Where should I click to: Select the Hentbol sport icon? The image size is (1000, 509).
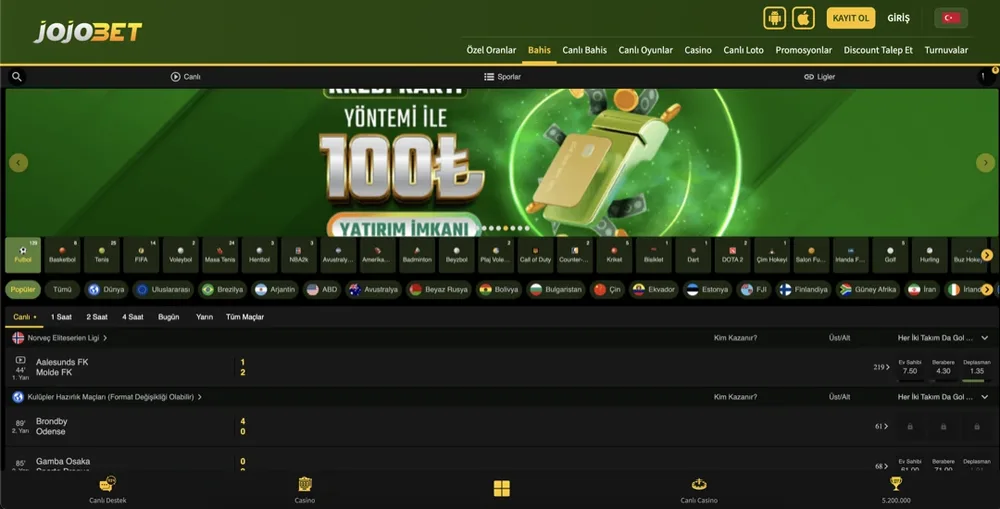[260, 254]
